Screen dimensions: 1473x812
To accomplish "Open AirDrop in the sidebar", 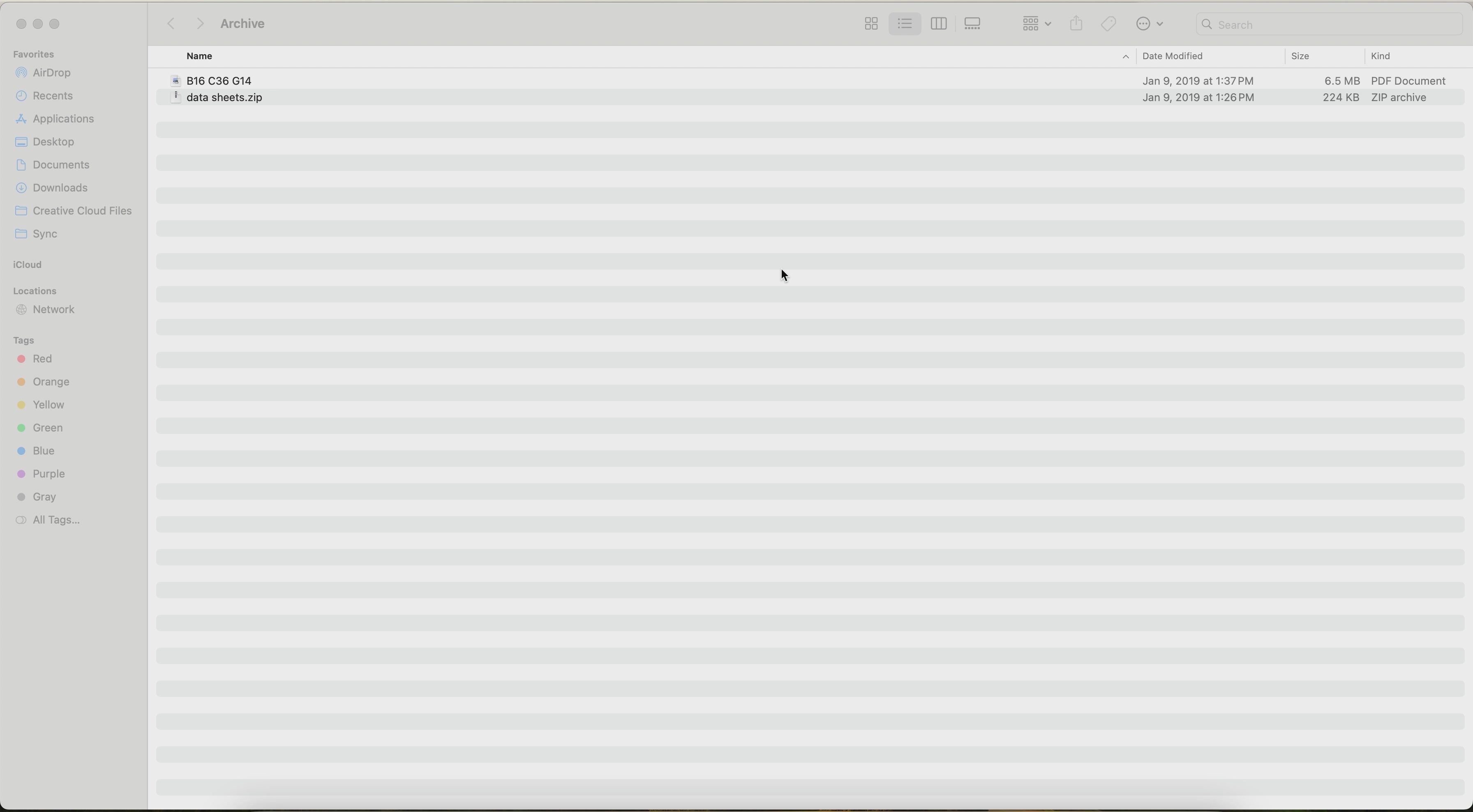I will tap(51, 73).
